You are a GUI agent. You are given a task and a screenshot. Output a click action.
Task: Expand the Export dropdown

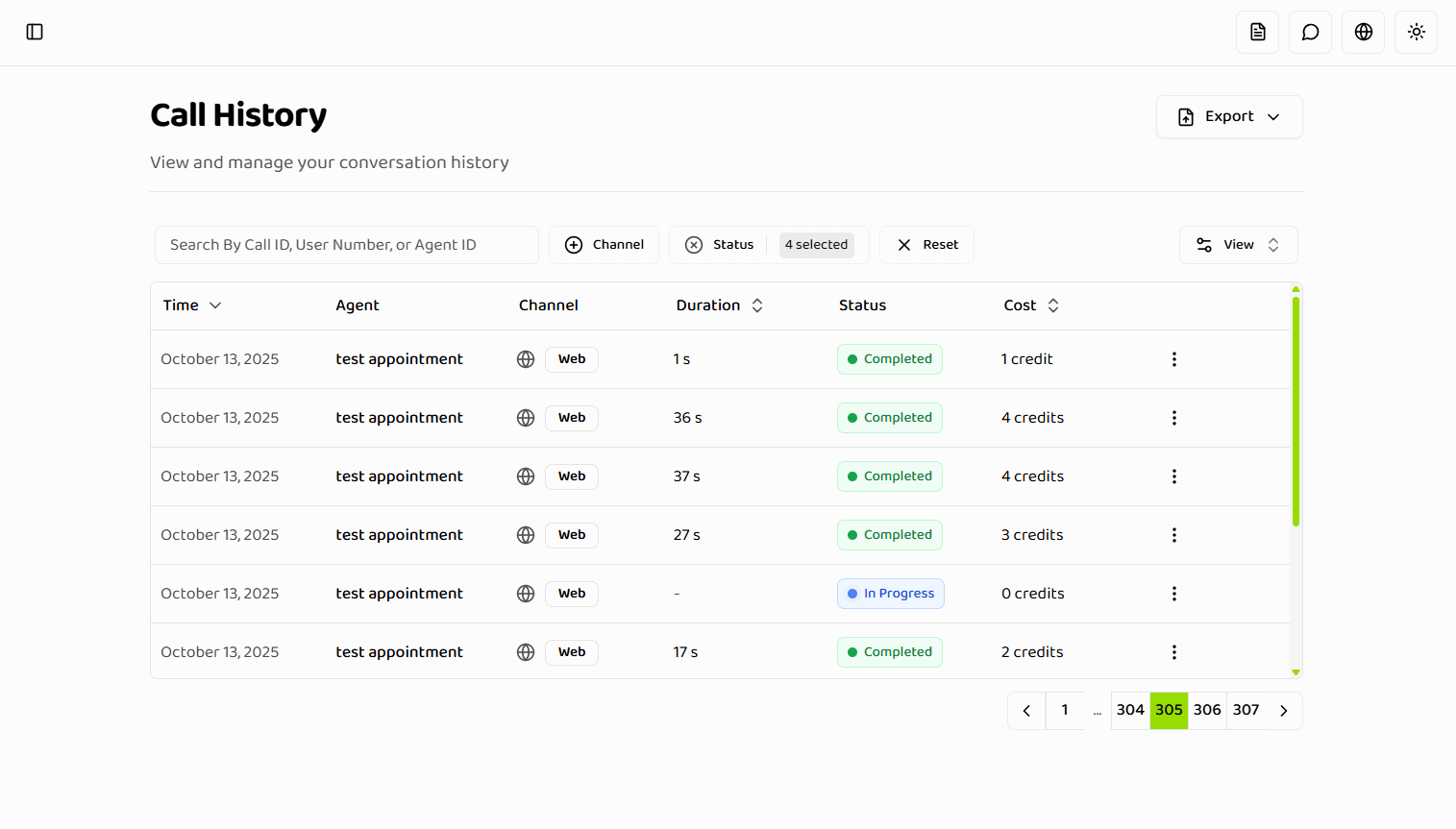pyautogui.click(x=1229, y=116)
